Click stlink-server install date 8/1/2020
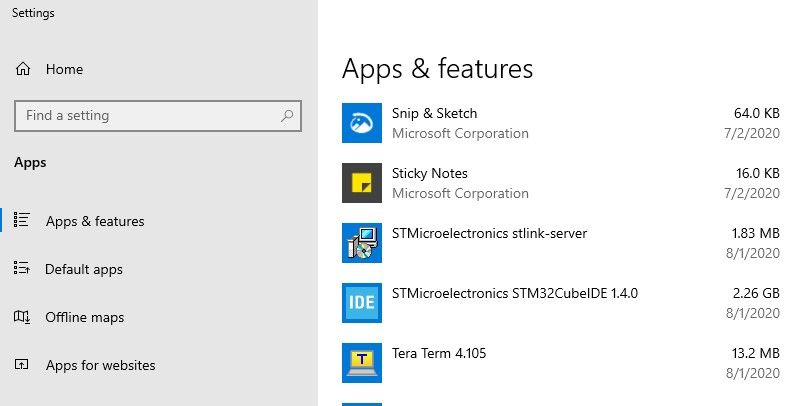The height and width of the screenshot is (406, 805). point(753,253)
